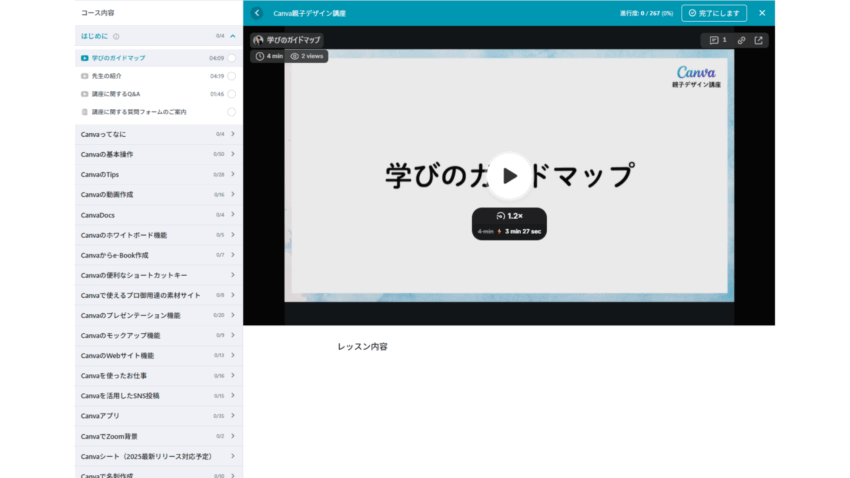850x478 pixels.
Task: Click the 4 min duration badge
Action: (x=269, y=56)
